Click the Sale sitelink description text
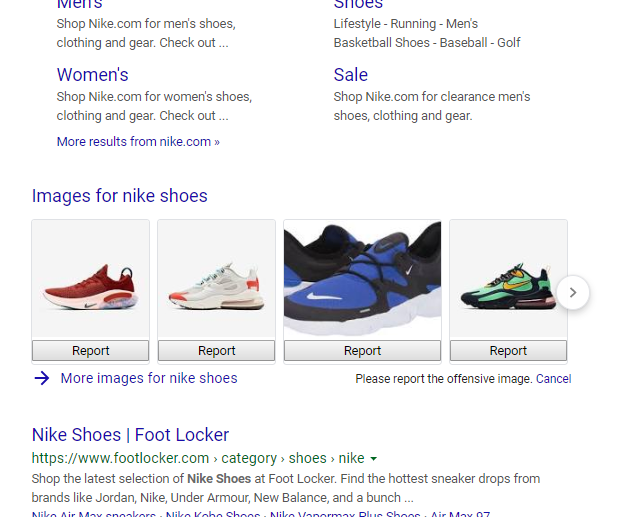This screenshot has height=517, width=620. (432, 106)
